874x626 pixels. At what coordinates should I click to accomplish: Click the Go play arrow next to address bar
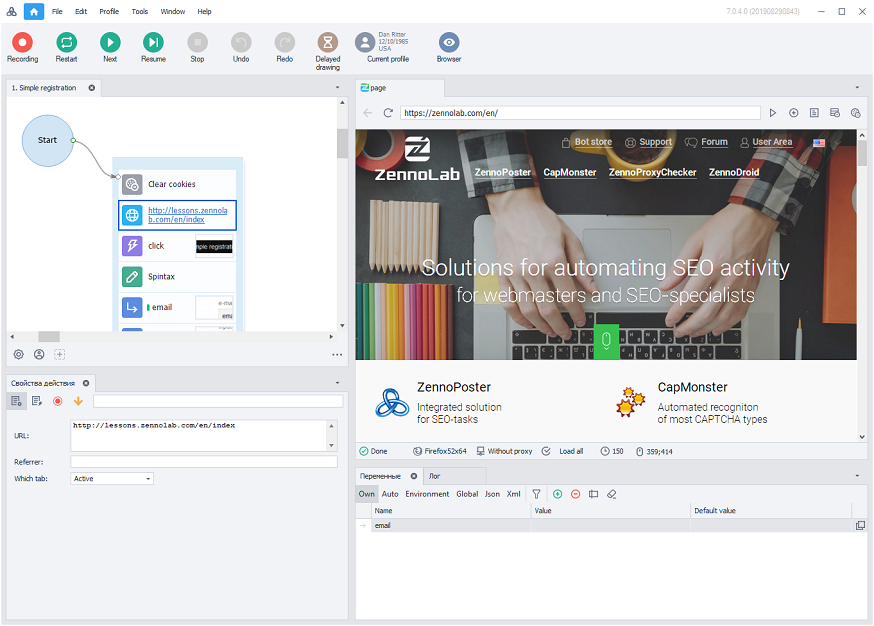pos(773,113)
